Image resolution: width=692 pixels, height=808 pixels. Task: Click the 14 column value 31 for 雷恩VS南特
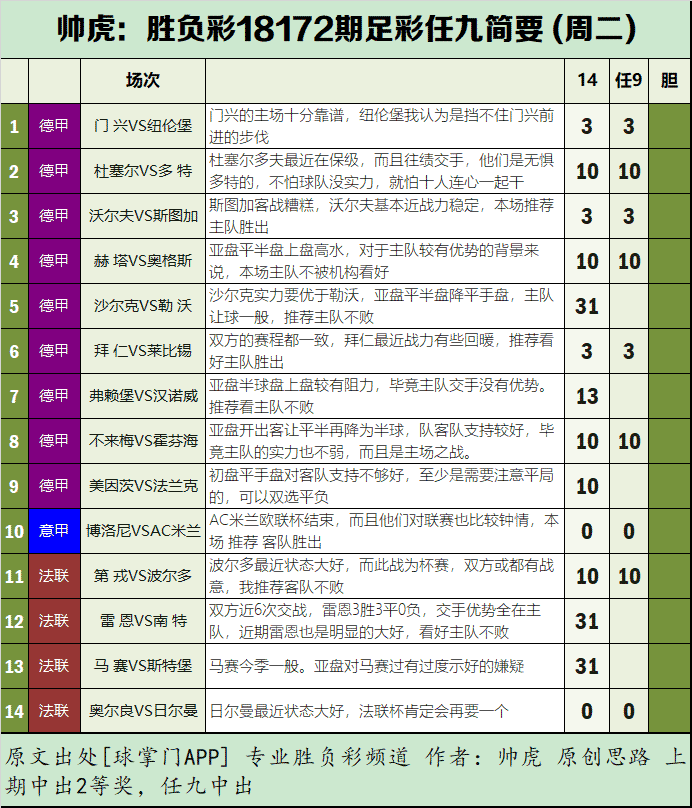tap(587, 621)
